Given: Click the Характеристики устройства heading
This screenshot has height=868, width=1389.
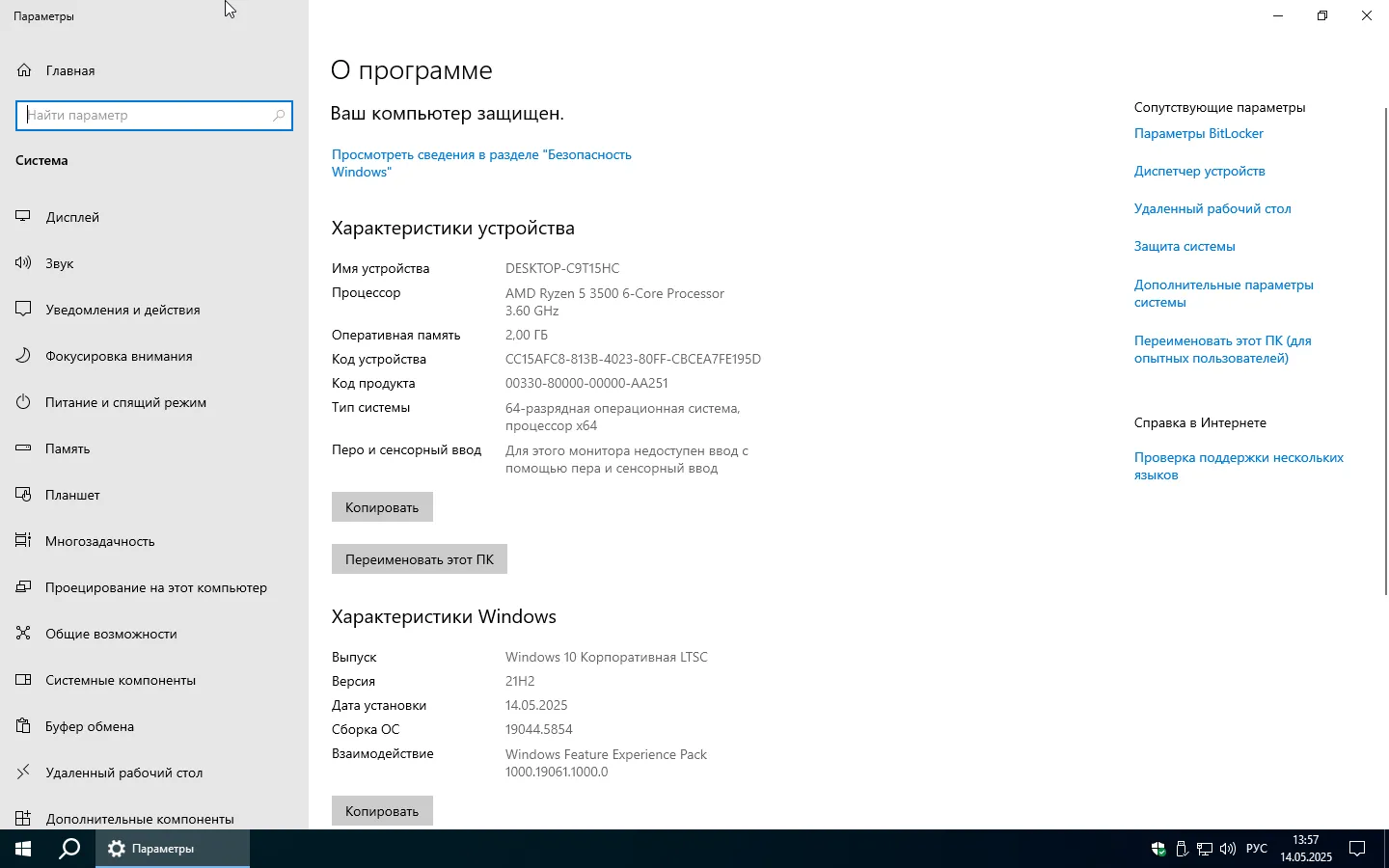Looking at the screenshot, I should (x=453, y=228).
